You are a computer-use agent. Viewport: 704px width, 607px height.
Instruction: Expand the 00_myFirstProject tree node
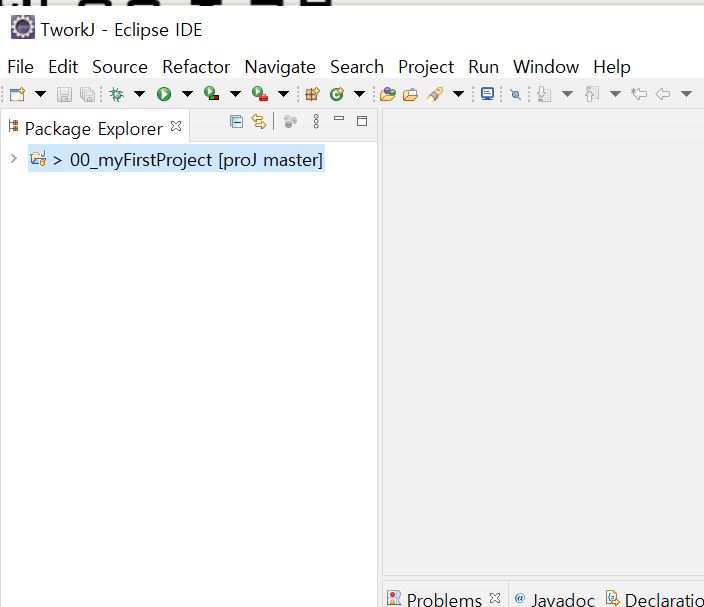[13, 158]
